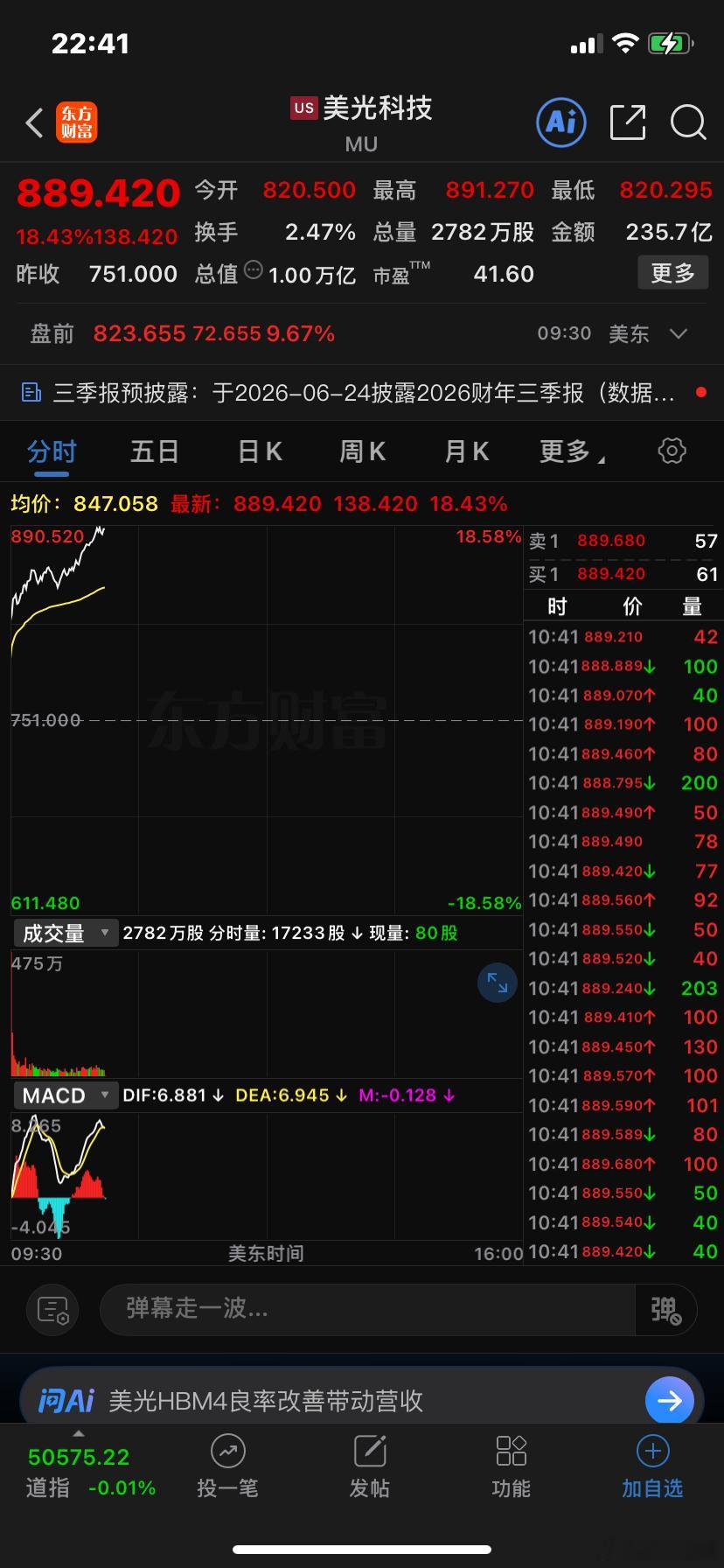
Task: Go back with the left chevron arrow
Action: point(35,123)
